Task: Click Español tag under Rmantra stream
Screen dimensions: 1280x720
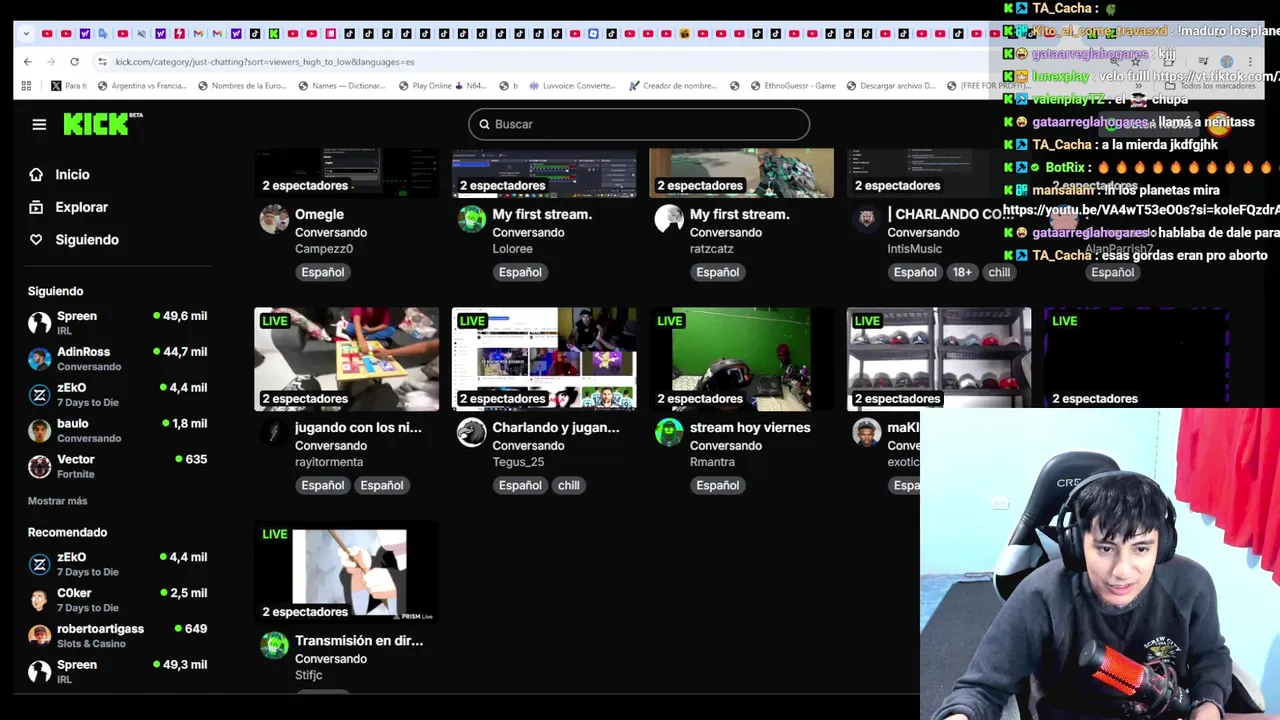Action: coord(717,485)
